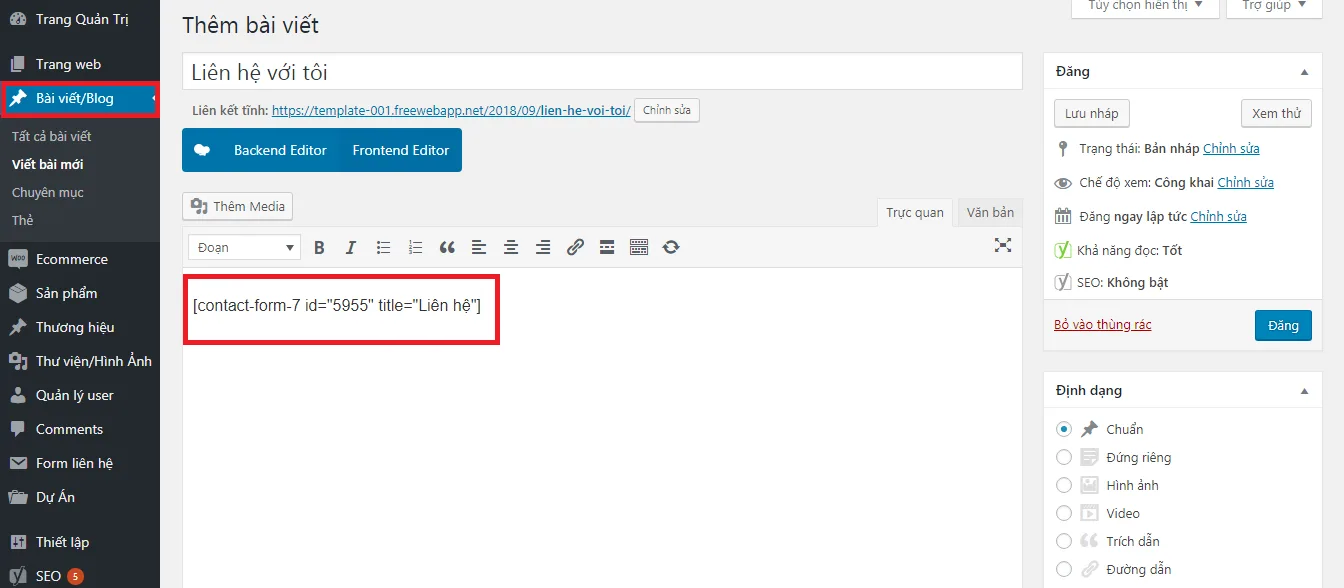Click the SEO: Không bật text
1344x588 pixels.
(1123, 282)
